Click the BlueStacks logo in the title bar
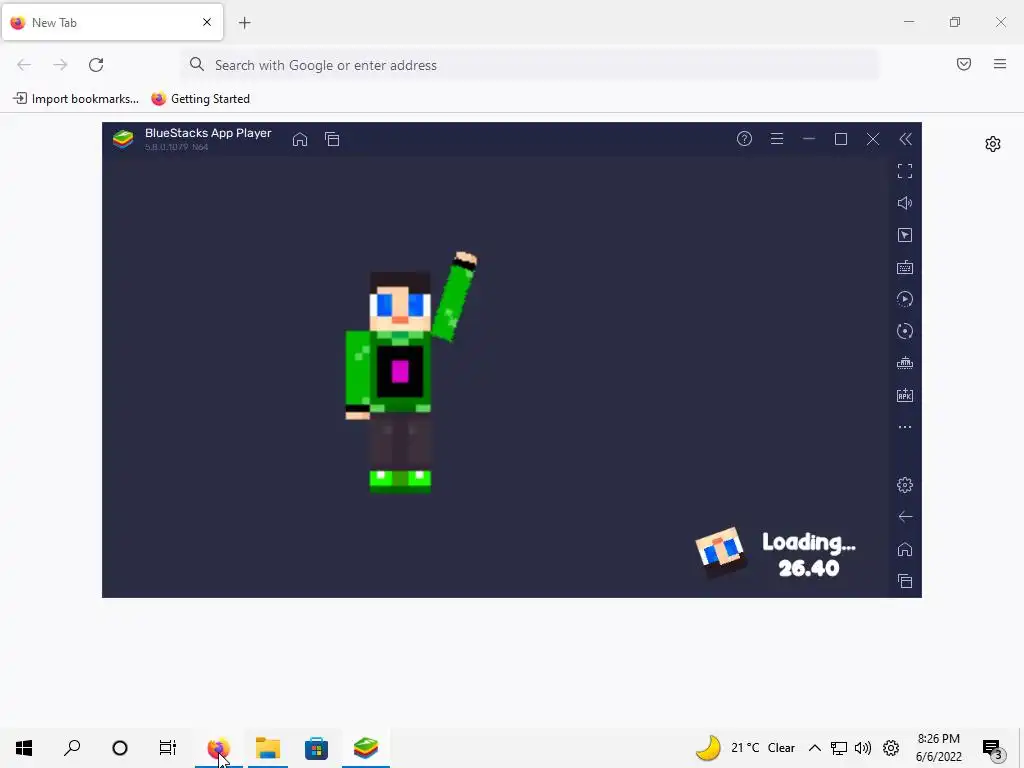Screen dimensions: 1024x768 [123, 139]
